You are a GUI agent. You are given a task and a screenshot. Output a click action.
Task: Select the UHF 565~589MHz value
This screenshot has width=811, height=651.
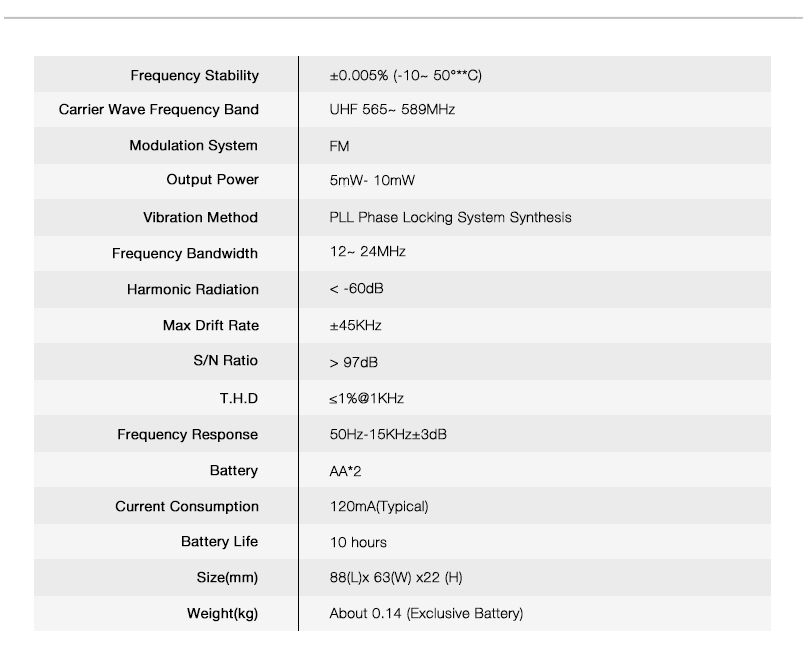tap(392, 110)
